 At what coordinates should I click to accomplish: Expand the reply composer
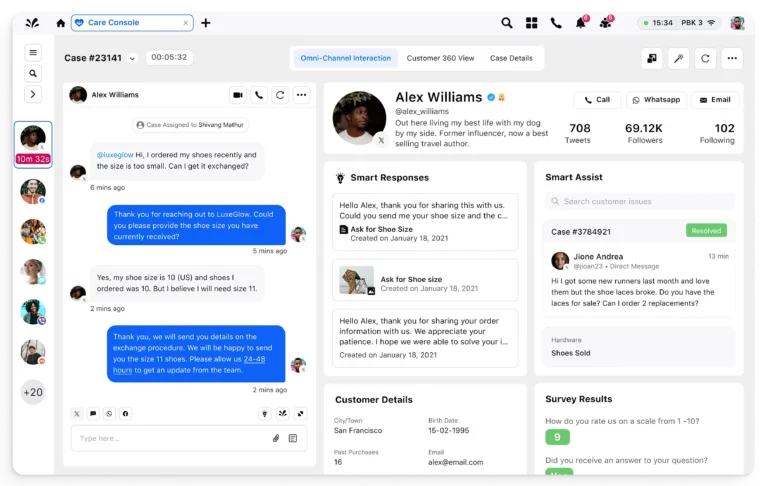301,413
